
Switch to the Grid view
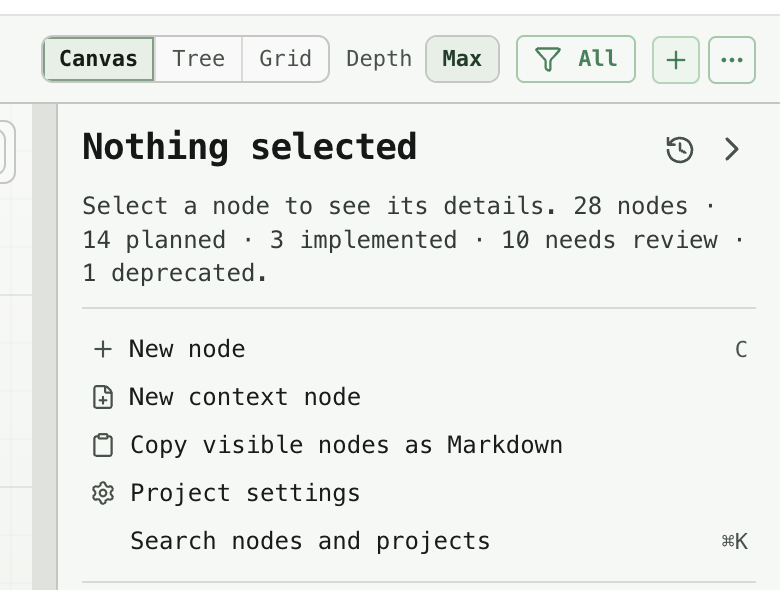[x=286, y=59]
